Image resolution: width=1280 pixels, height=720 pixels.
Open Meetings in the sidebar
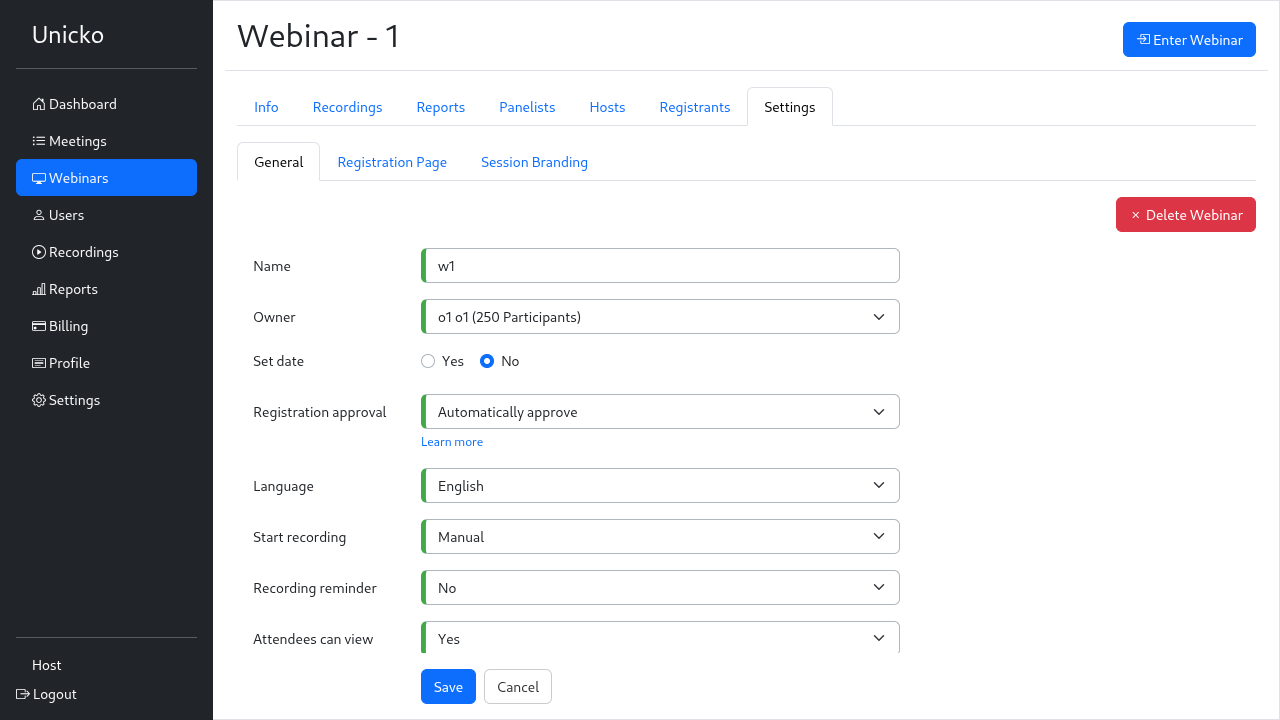point(106,141)
